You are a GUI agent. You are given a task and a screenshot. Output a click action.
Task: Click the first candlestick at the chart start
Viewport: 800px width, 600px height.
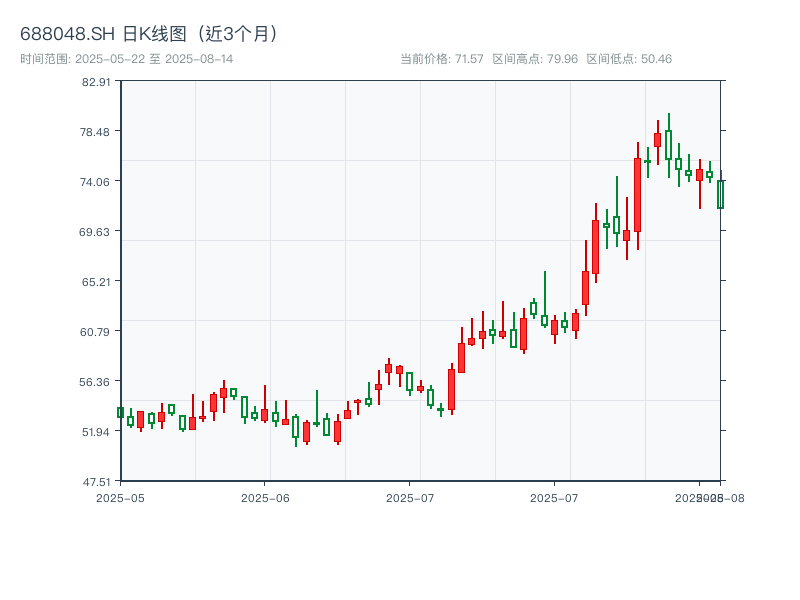[x=120, y=413]
